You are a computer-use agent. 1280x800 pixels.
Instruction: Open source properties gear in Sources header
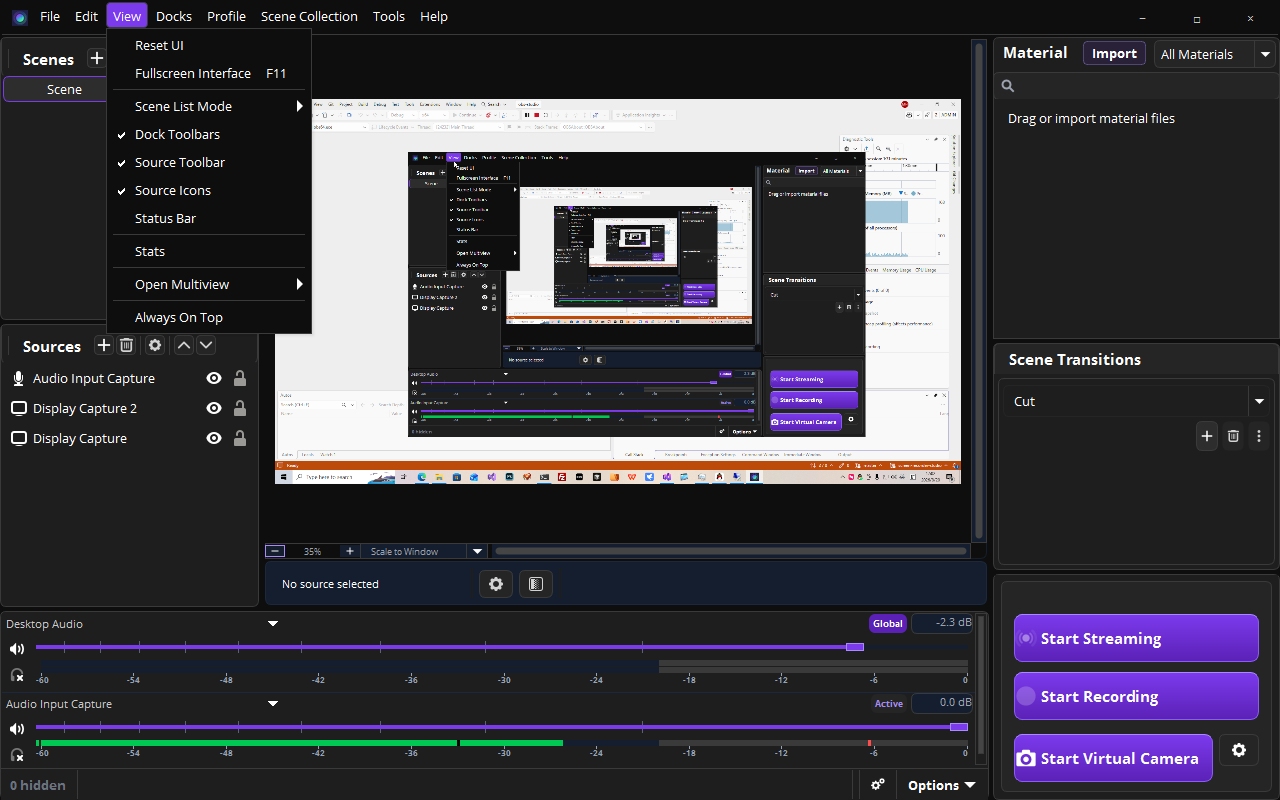[x=155, y=345]
